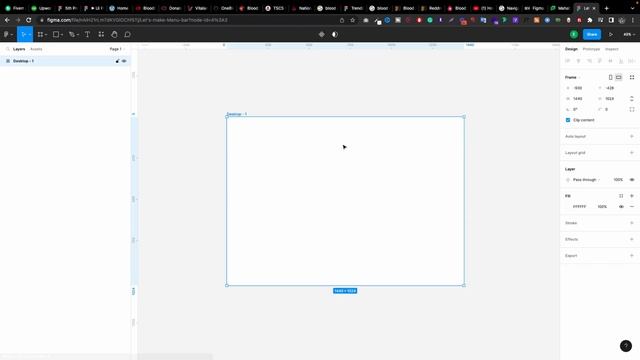Viewport: 640px width, 360px height.
Task: Click the Use as mask icon
Action: pyautogui.click(x=335, y=35)
